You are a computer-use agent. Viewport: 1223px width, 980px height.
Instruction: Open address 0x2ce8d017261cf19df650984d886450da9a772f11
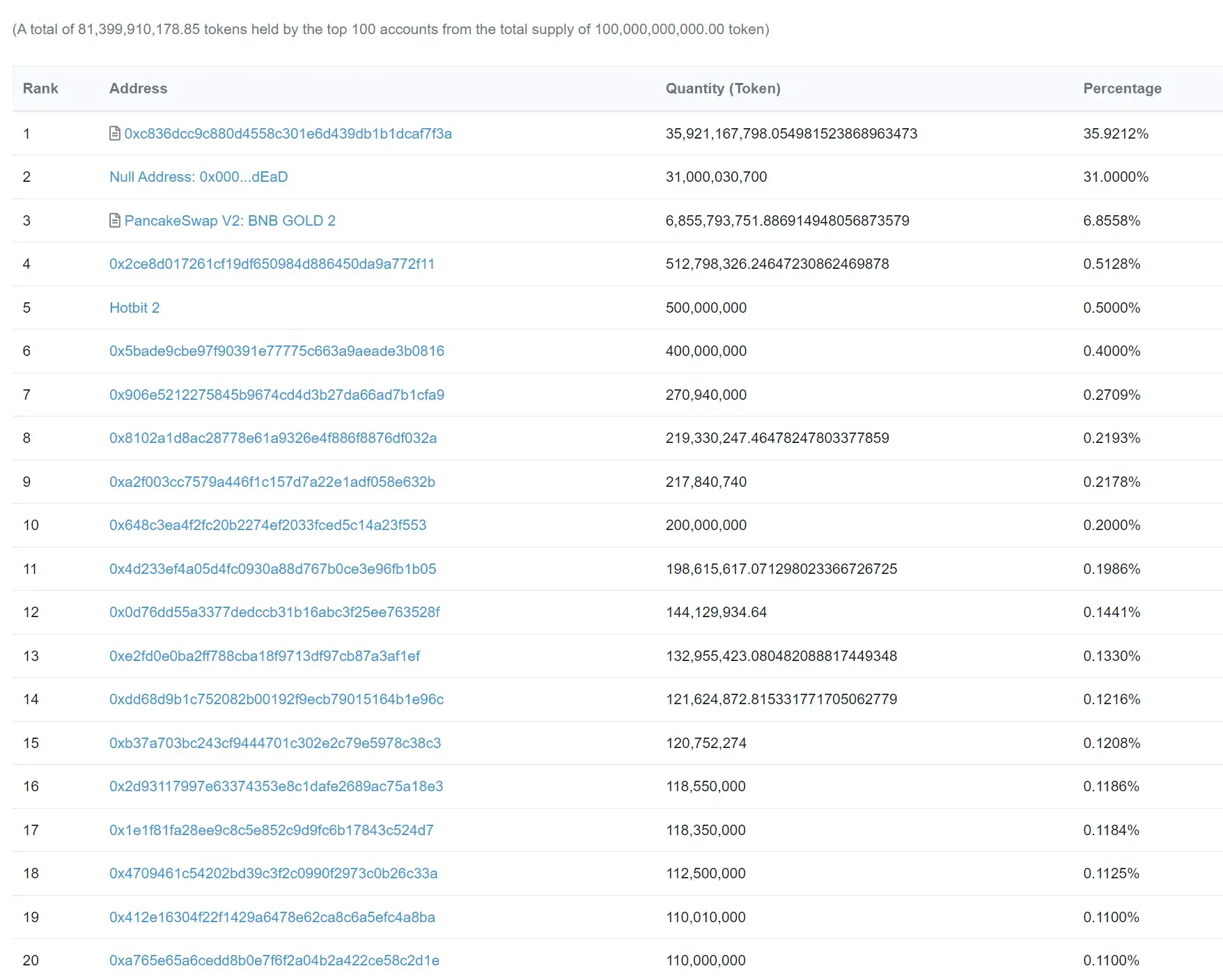pos(272,264)
